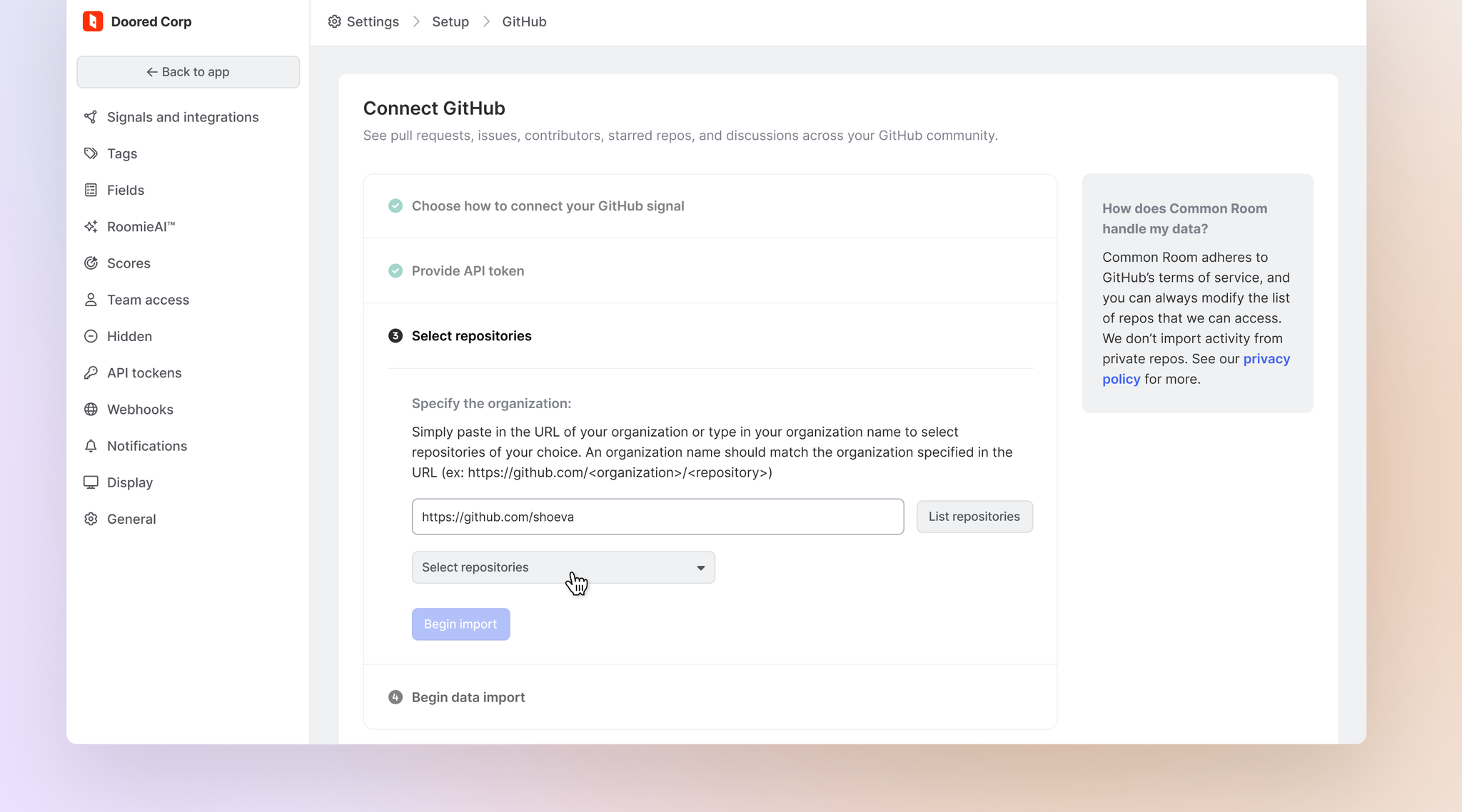This screenshot has height=812, width=1462.
Task: Click the GitHub organization URL field
Action: (x=657, y=517)
